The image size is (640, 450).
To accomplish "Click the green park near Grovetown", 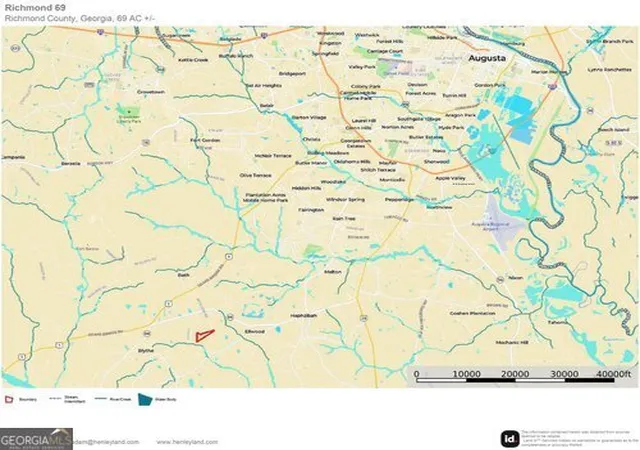I will pos(129,111).
